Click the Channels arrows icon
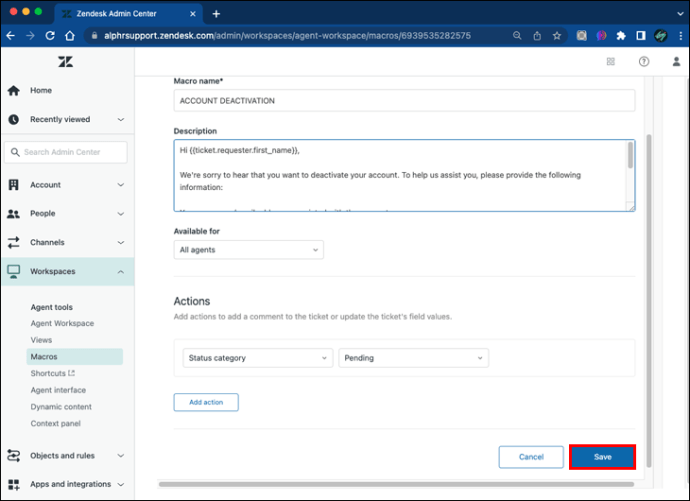Screen dimensions: 690x501 [14, 242]
